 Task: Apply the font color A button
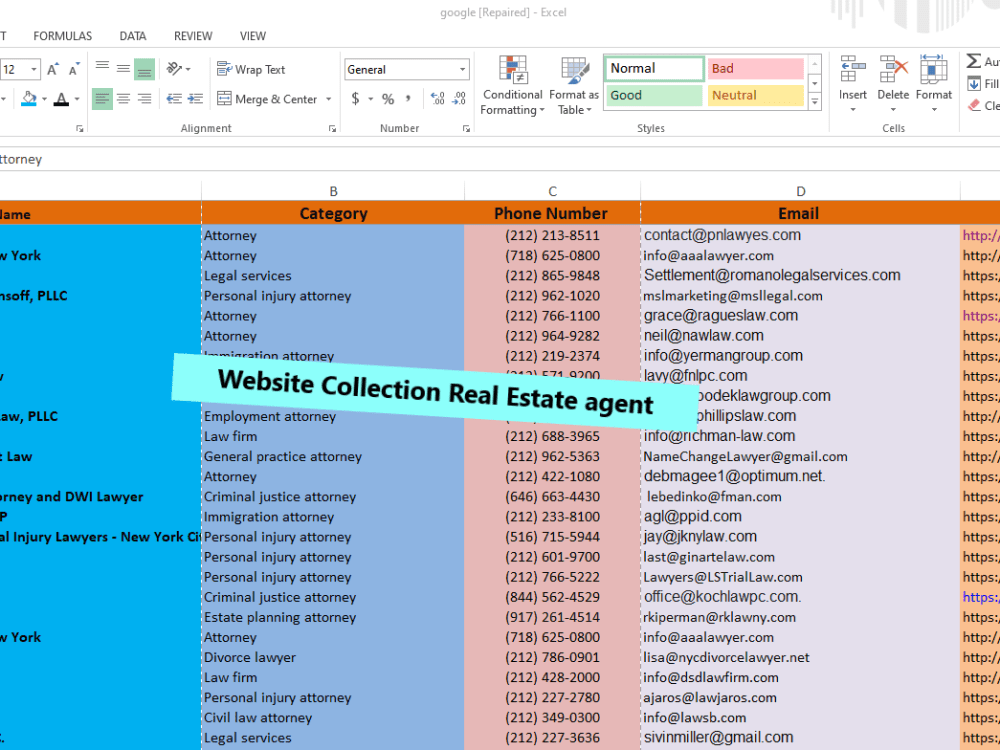coord(61,99)
